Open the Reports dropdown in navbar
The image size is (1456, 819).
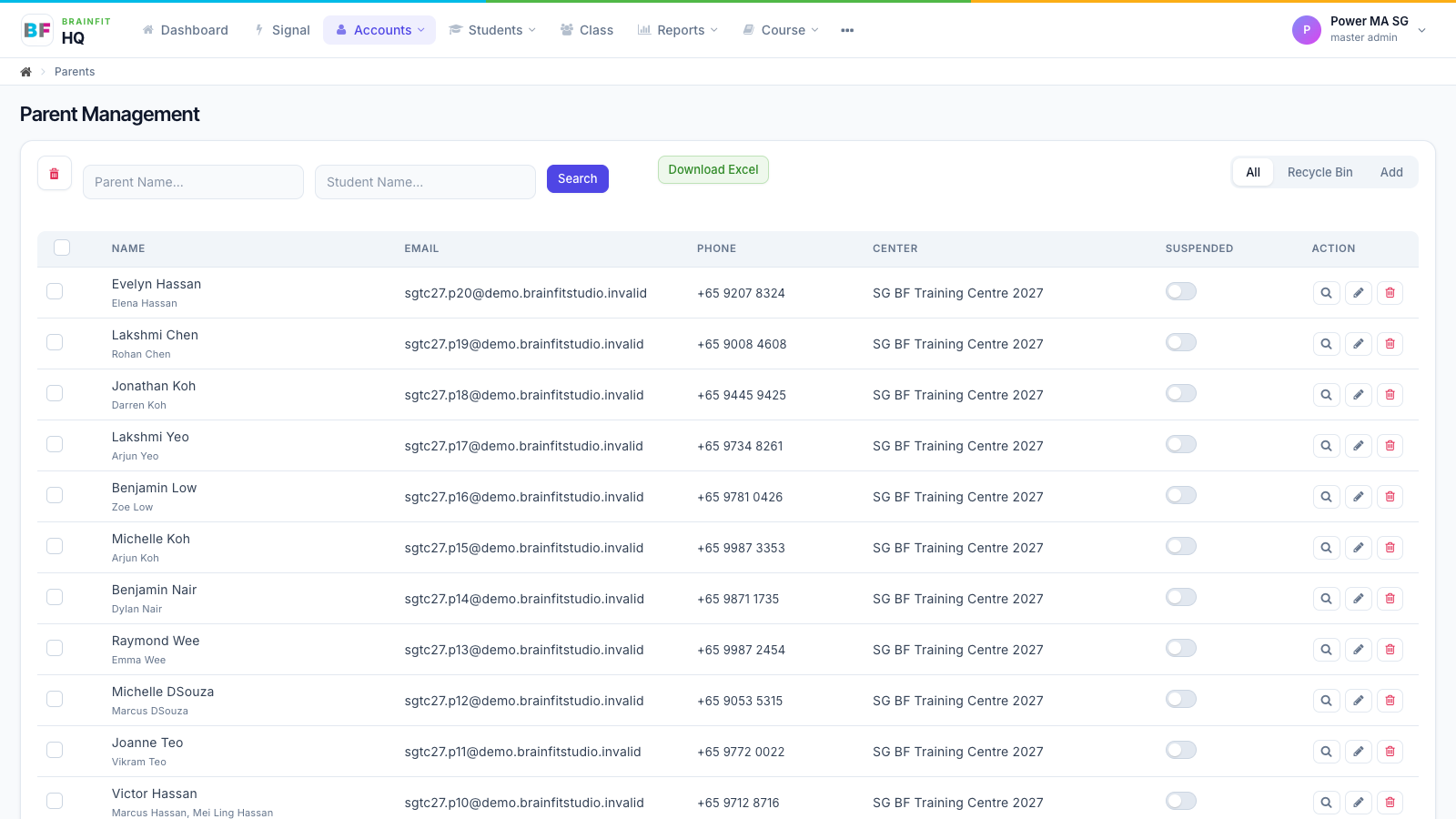point(678,30)
